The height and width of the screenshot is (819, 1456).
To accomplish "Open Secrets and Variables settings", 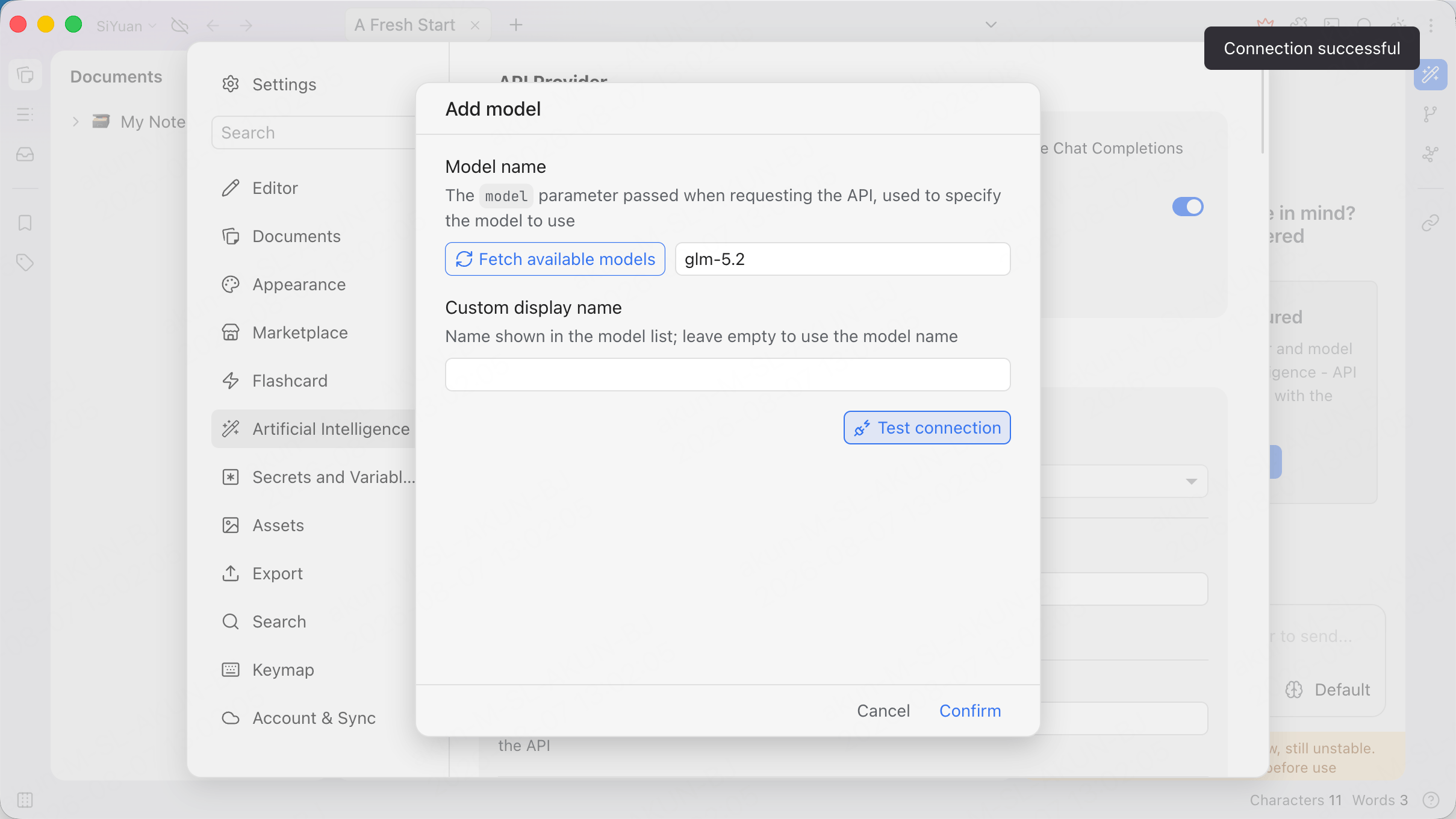I will pos(313,477).
